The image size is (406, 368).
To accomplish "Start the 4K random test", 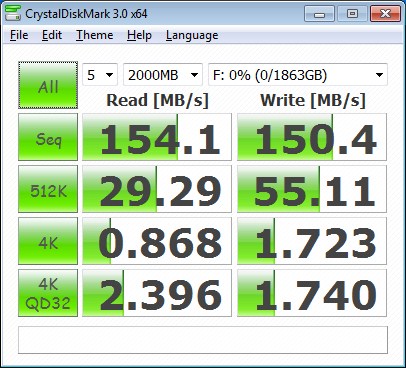I will (x=48, y=241).
